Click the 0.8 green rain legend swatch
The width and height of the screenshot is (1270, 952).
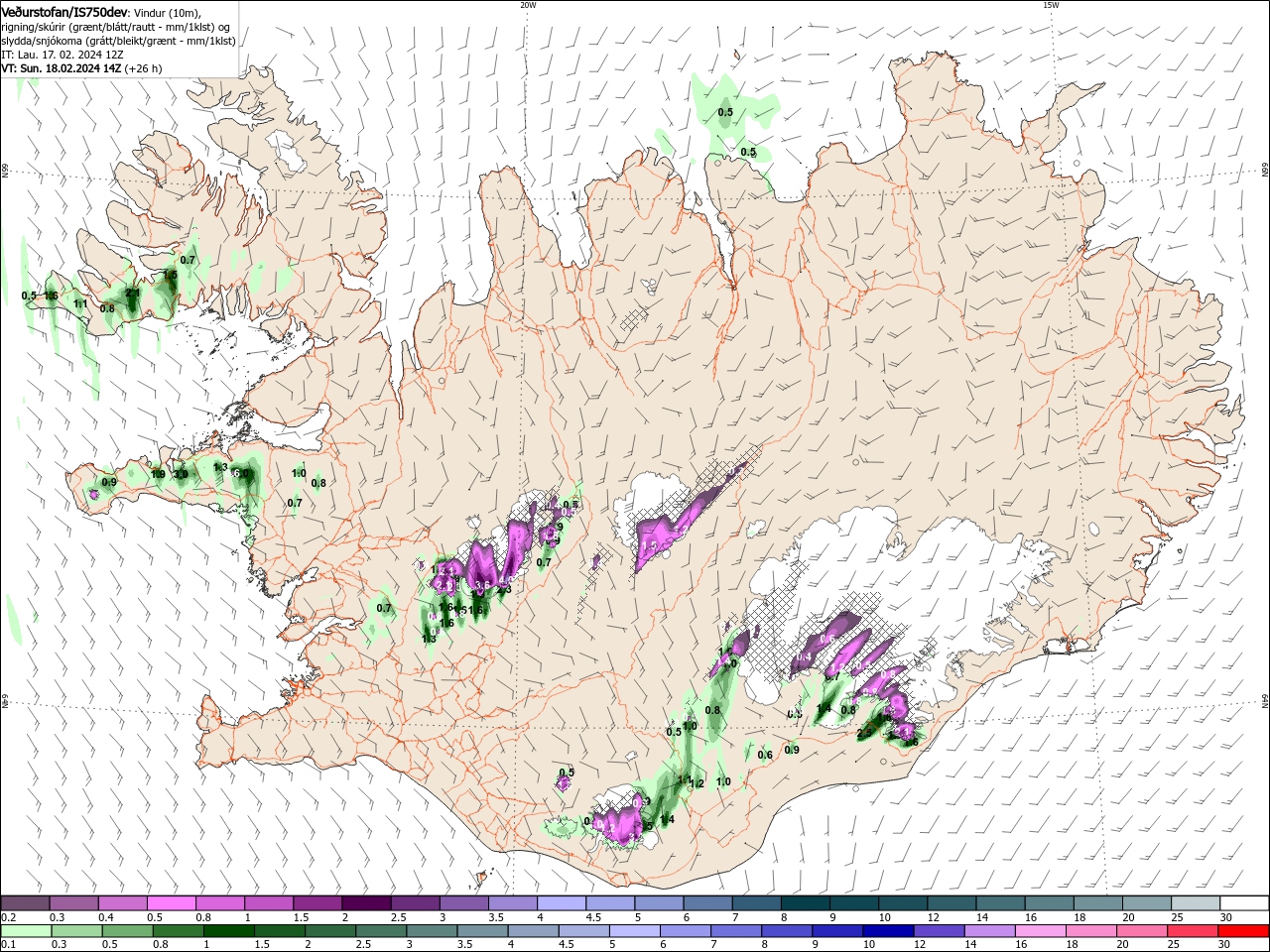pyautogui.click(x=178, y=931)
